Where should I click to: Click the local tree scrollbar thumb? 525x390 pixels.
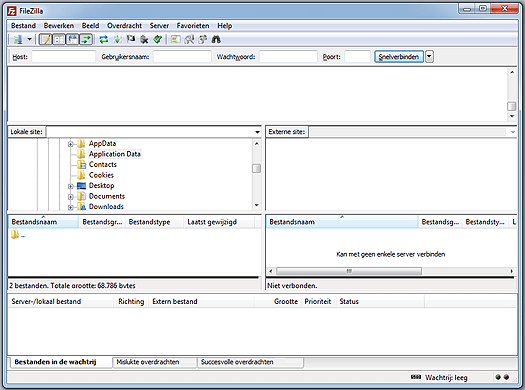click(256, 168)
